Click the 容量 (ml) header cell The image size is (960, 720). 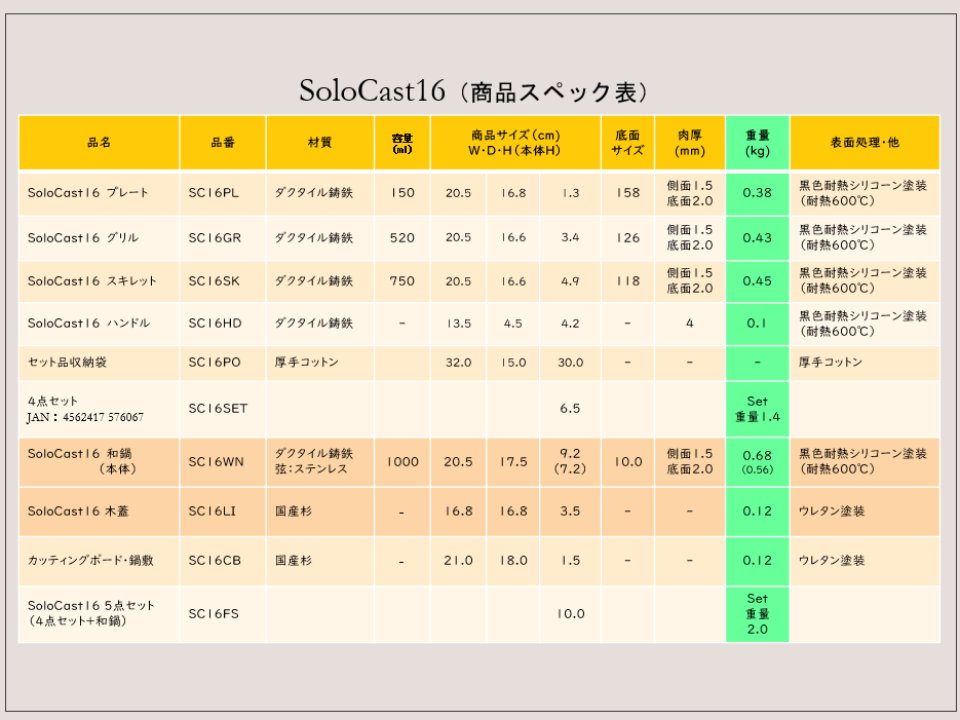point(402,143)
